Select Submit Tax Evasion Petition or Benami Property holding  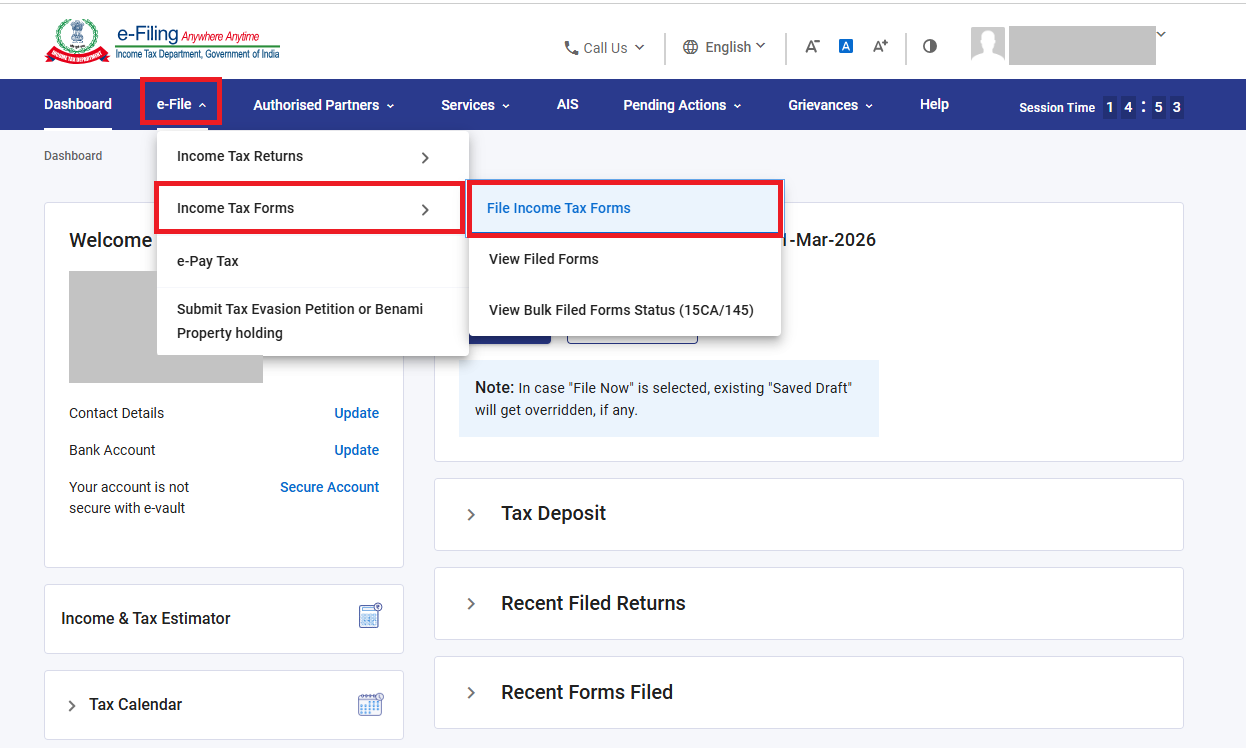pos(313,321)
